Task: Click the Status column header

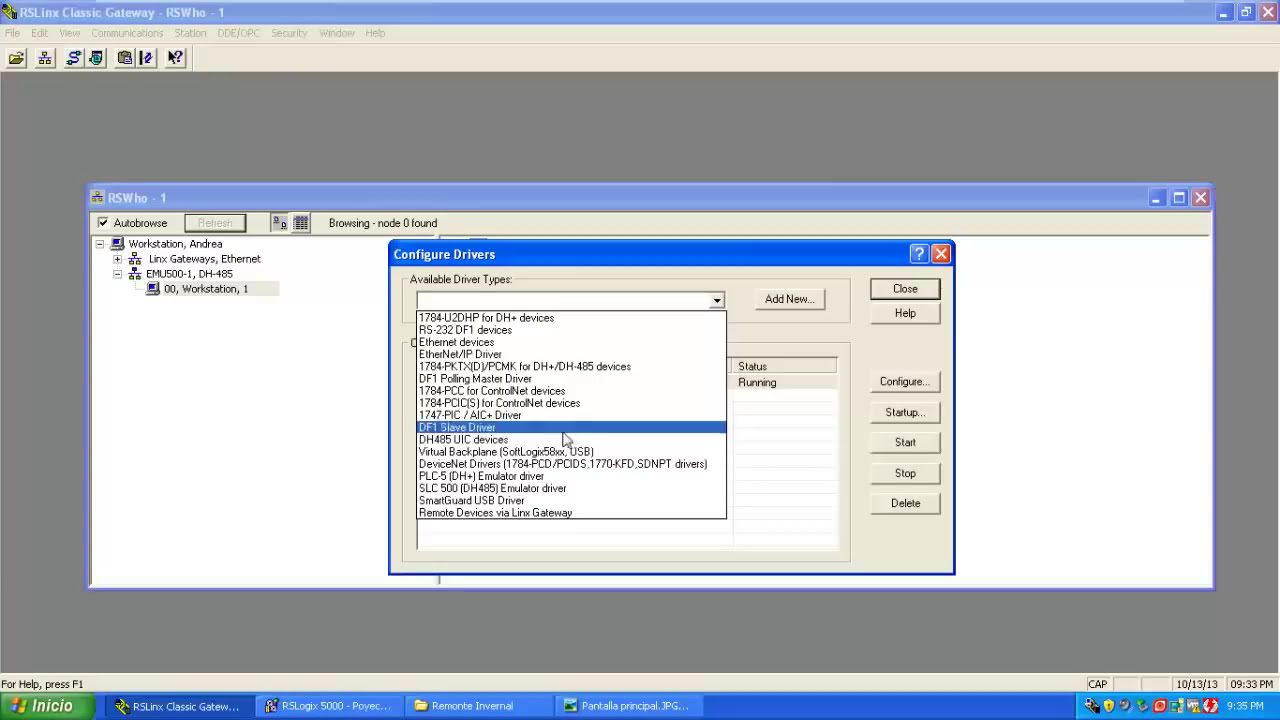Action: (785, 367)
